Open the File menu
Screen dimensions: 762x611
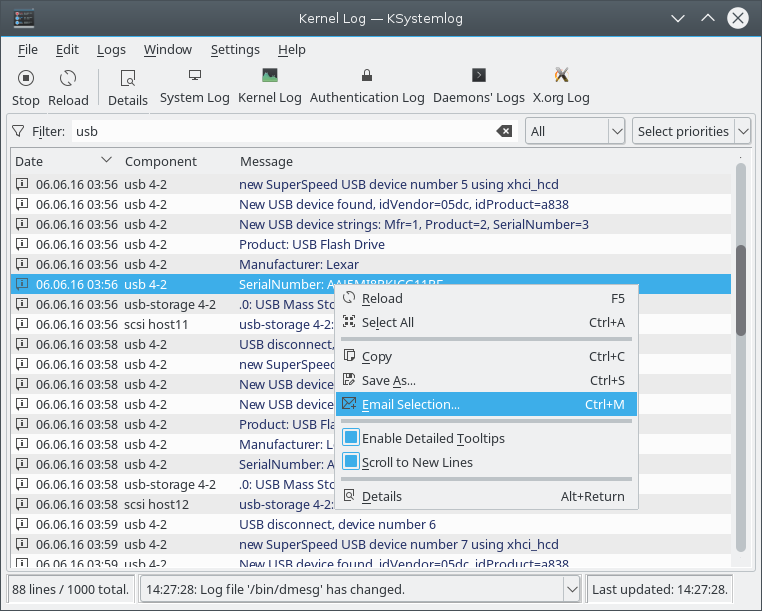point(28,50)
